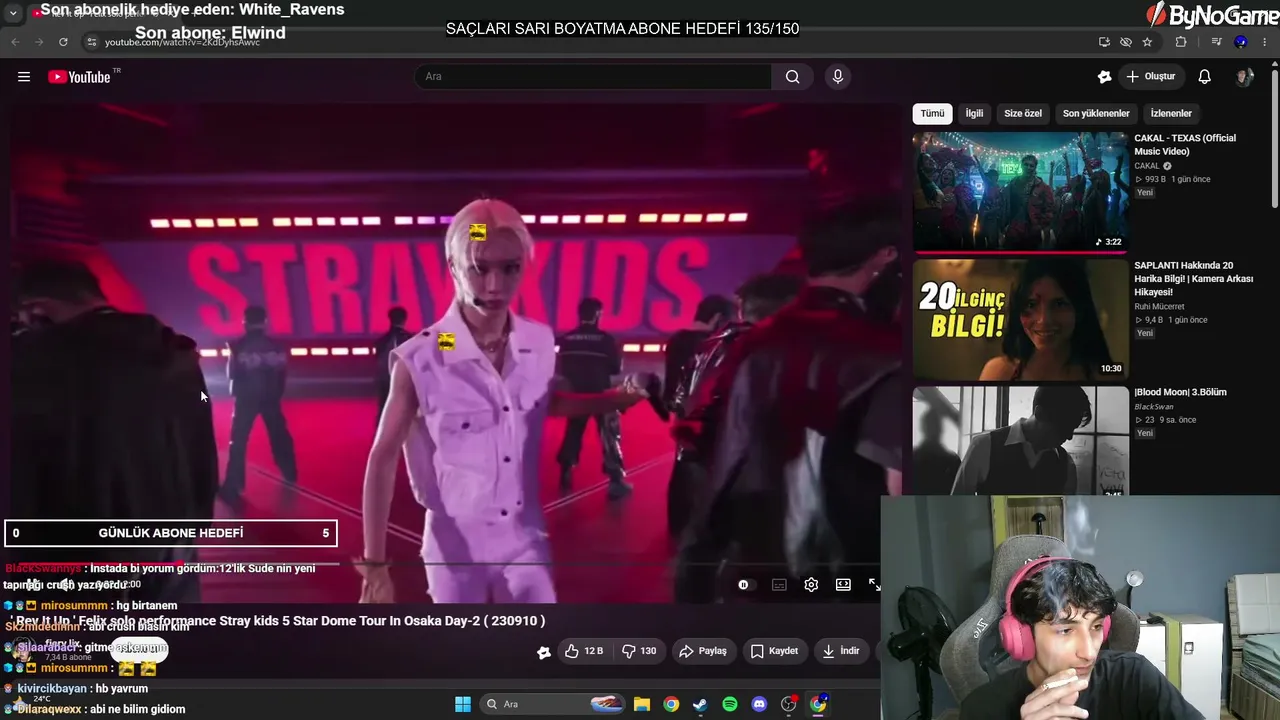This screenshot has height=720, width=1280.
Task: Go to the YouTube home logo
Action: pyautogui.click(x=80, y=77)
